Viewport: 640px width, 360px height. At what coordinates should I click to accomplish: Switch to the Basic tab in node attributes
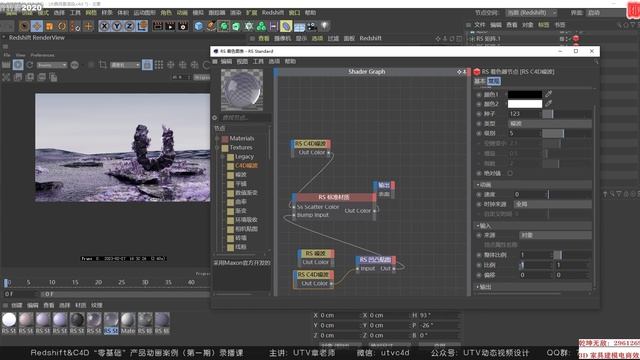(479, 81)
